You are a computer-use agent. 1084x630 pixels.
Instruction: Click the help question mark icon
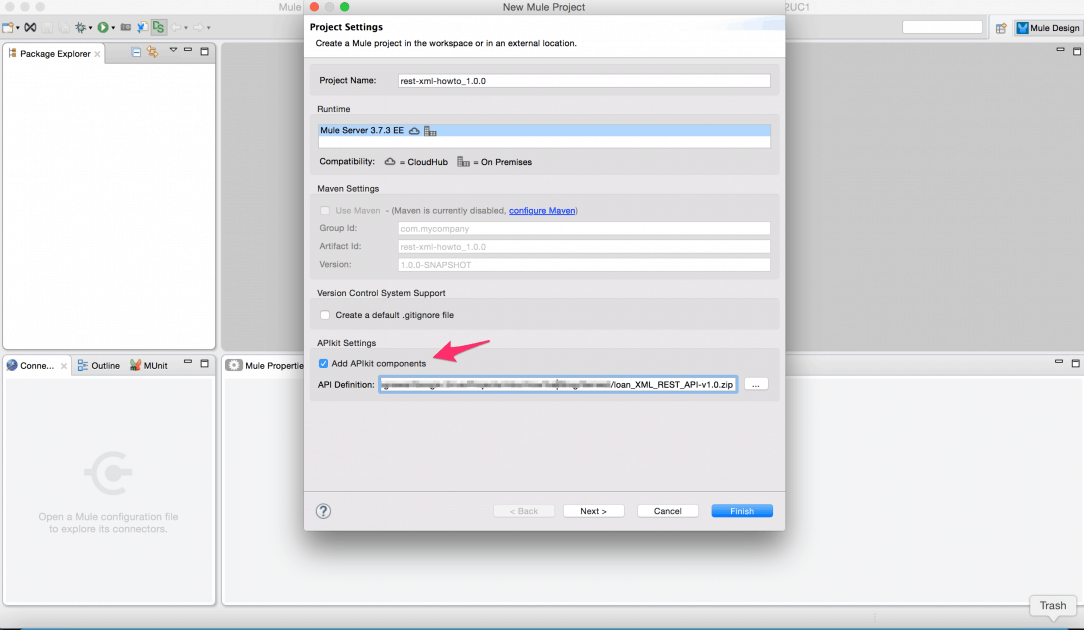point(323,510)
